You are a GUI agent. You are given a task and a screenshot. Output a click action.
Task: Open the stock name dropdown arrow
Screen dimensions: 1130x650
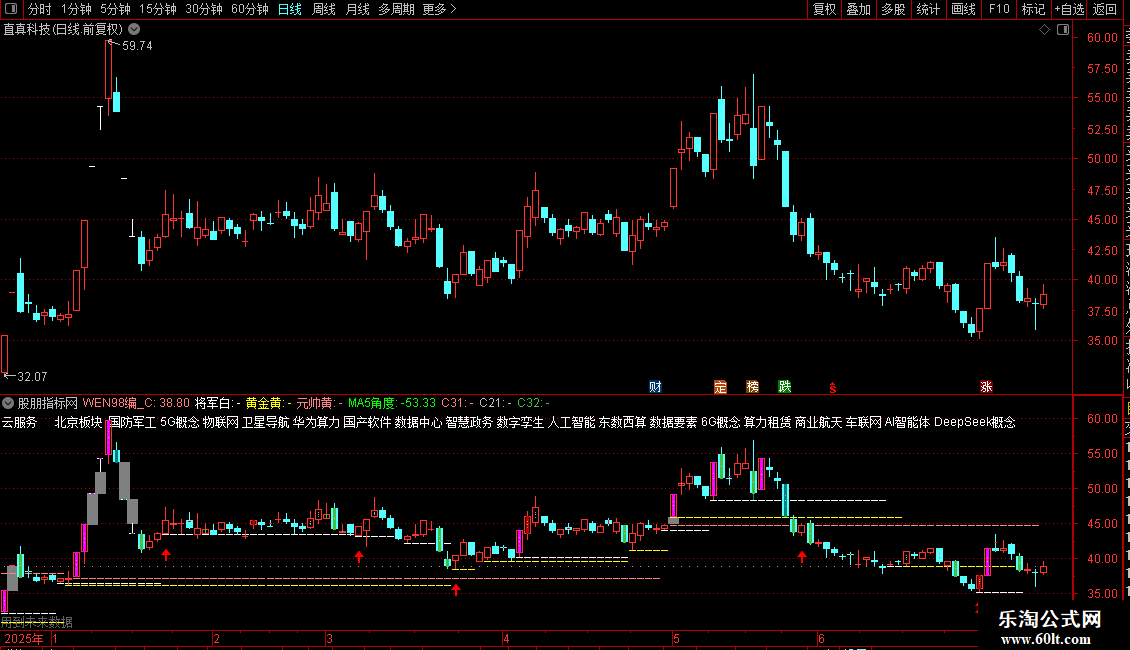tap(134, 29)
